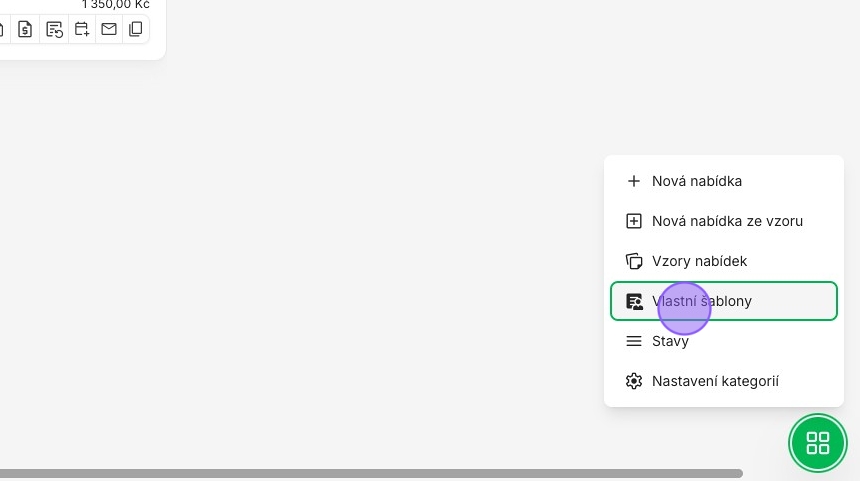Click the three-line Stavy icon

(x=633, y=341)
